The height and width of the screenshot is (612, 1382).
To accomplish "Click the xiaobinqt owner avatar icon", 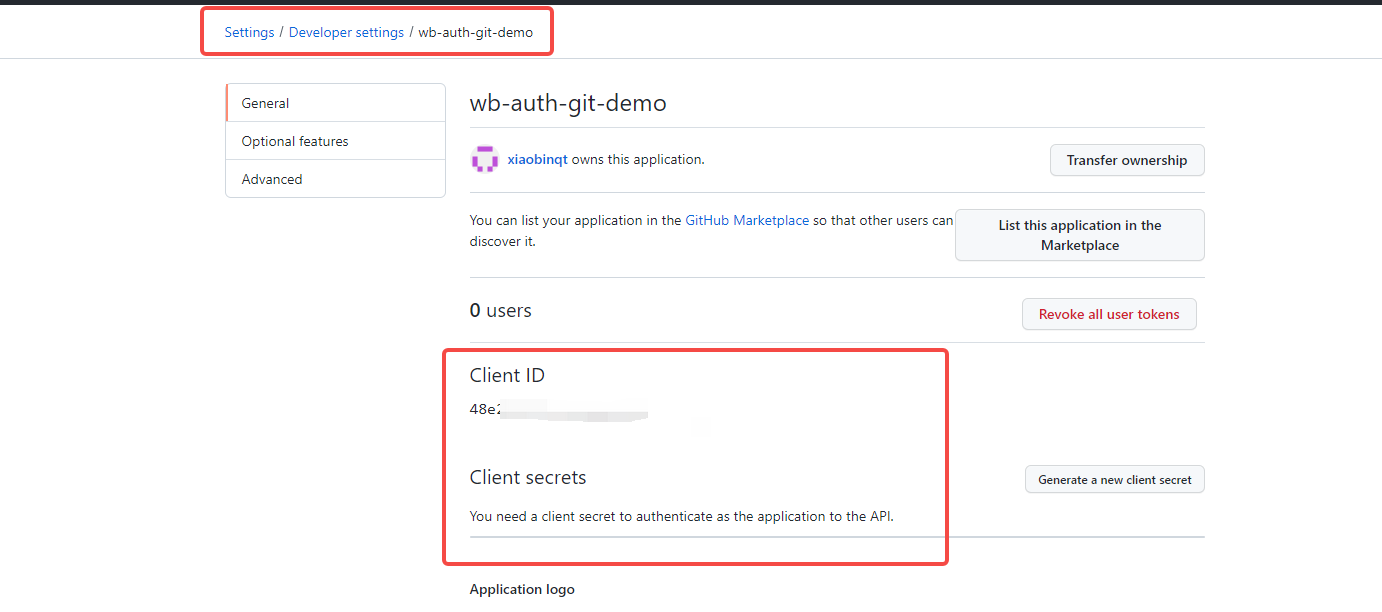I will pyautogui.click(x=485, y=159).
